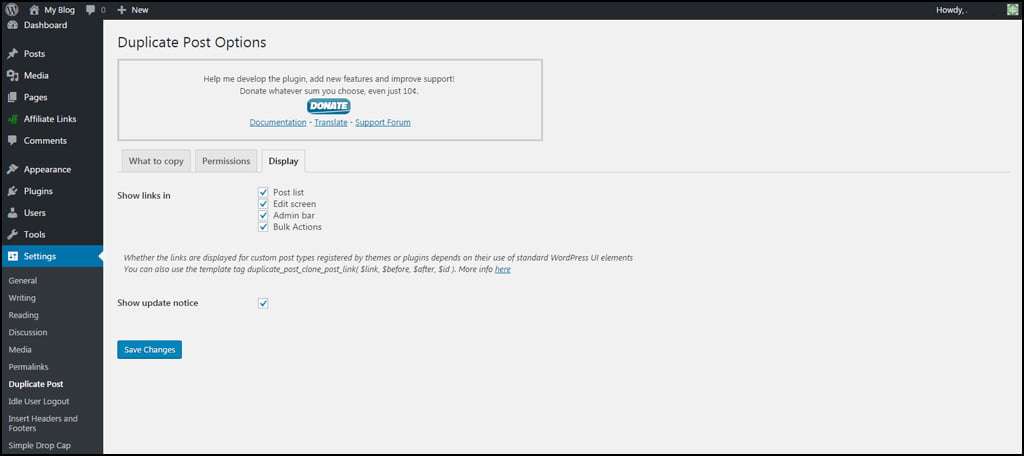Open Writing settings submenu

pyautogui.click(x=22, y=298)
